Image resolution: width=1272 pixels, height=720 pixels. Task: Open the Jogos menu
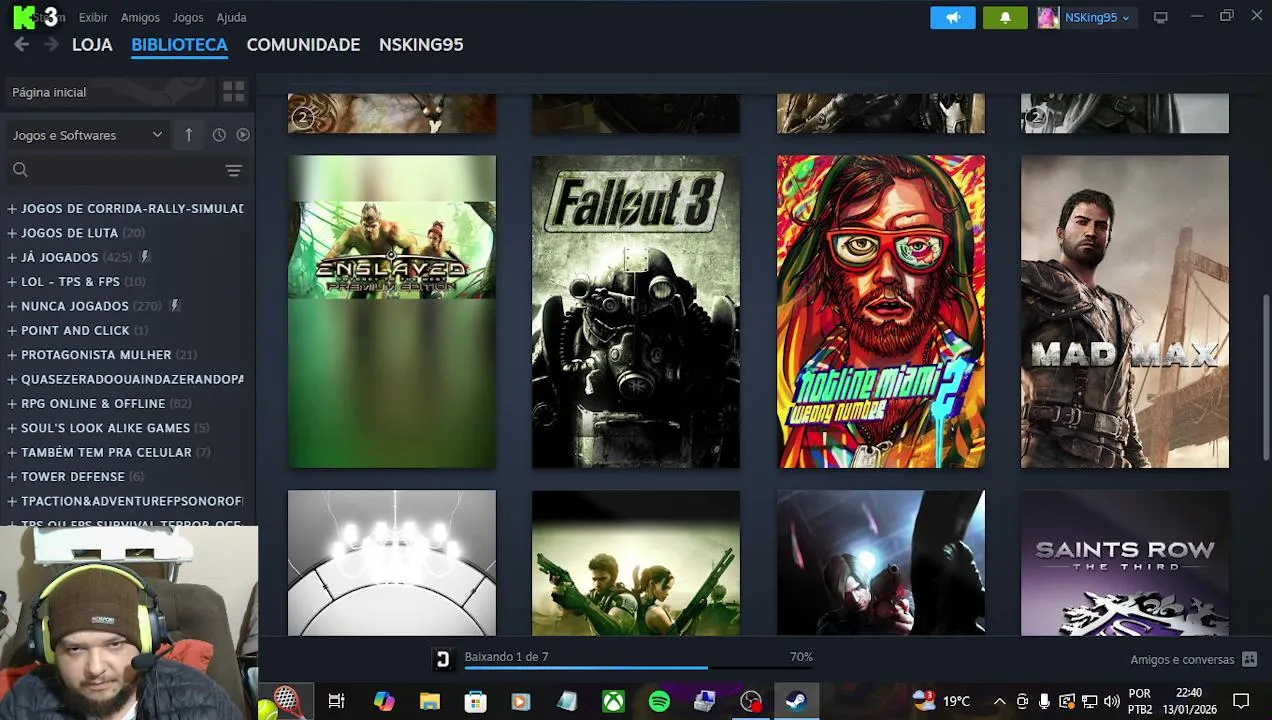point(188,17)
